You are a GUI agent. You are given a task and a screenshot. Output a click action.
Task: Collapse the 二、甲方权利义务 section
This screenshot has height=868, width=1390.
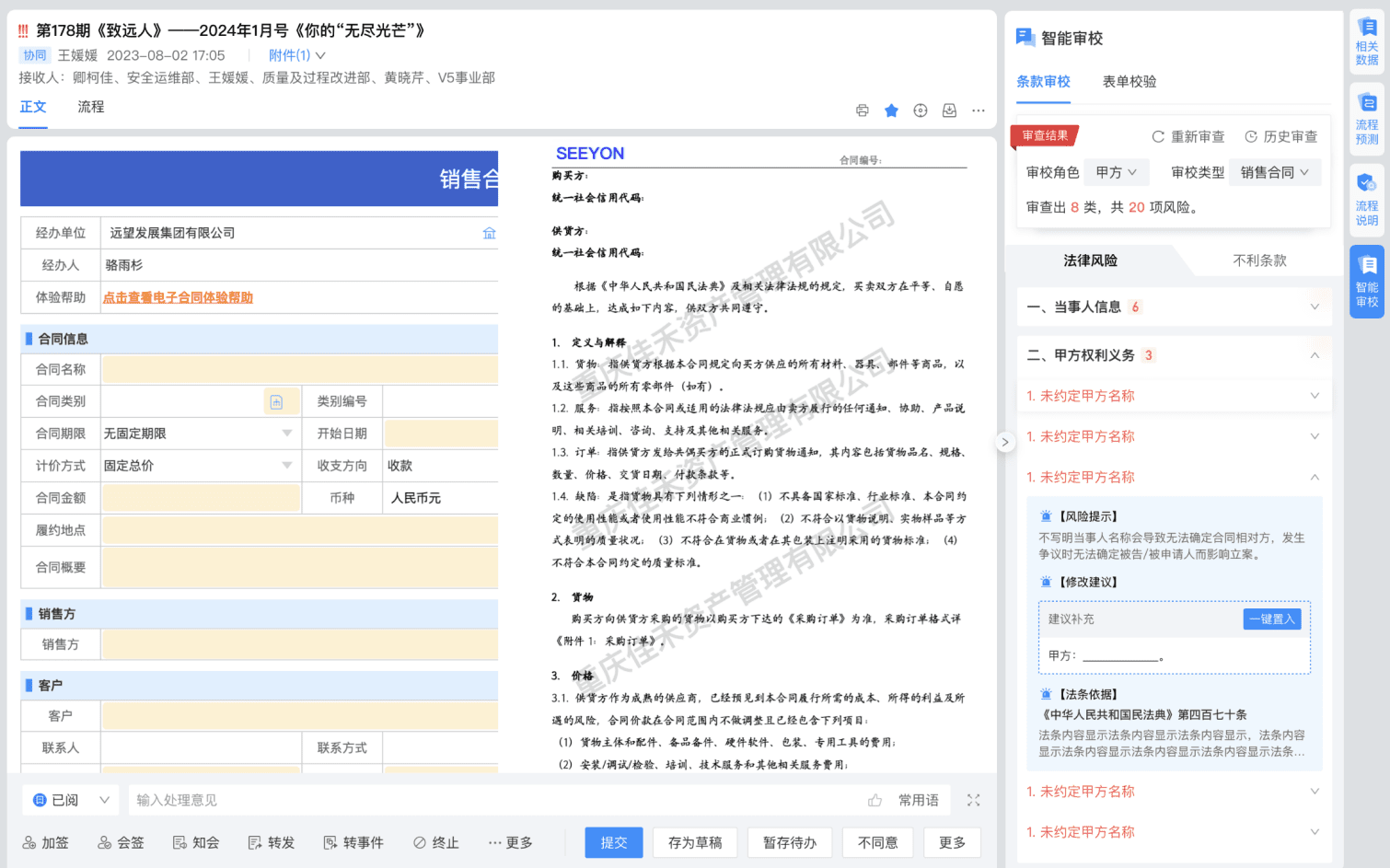pos(1174,355)
